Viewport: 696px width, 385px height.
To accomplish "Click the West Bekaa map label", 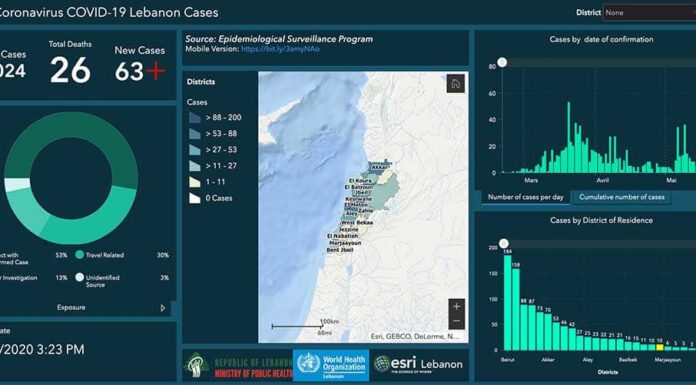I will (357, 222).
